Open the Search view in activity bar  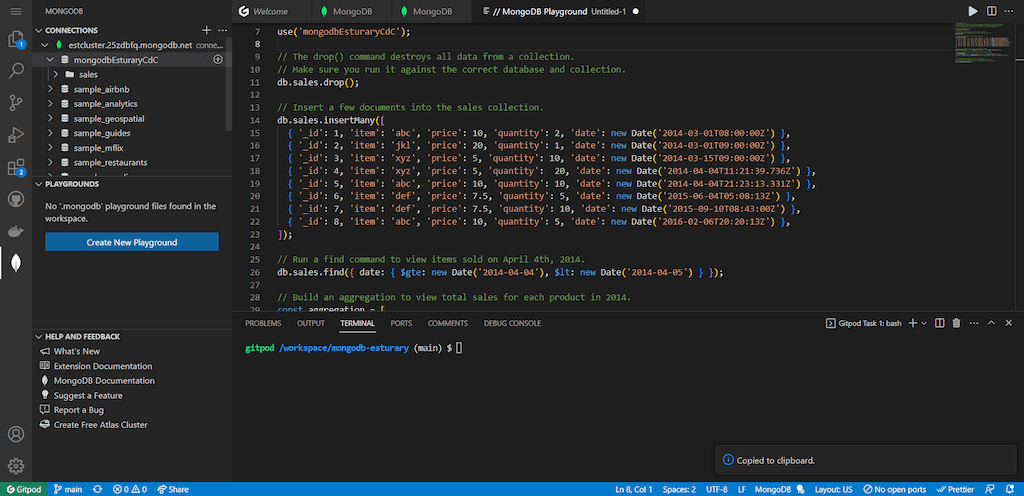pyautogui.click(x=16, y=71)
